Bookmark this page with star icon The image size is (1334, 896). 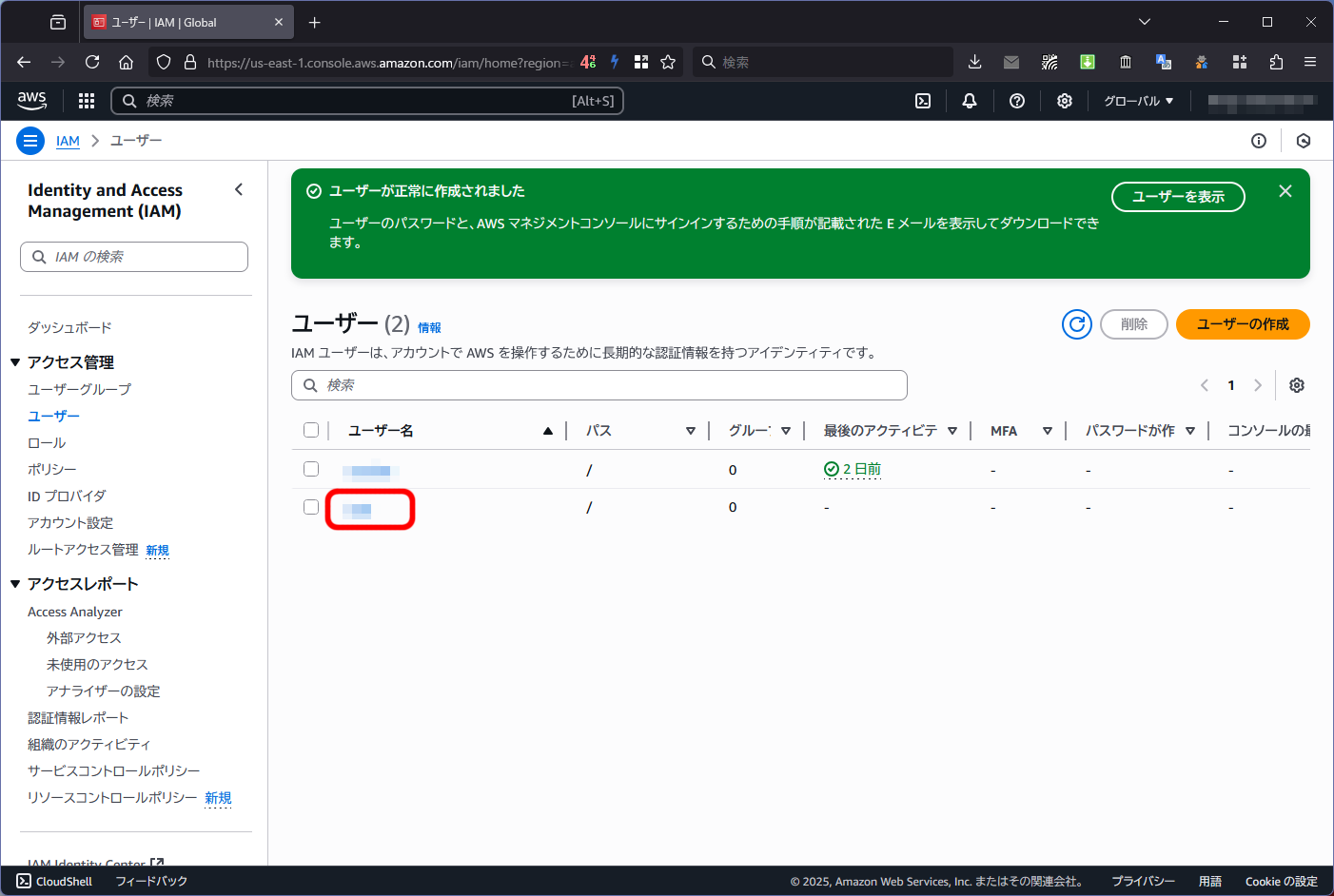tap(668, 62)
